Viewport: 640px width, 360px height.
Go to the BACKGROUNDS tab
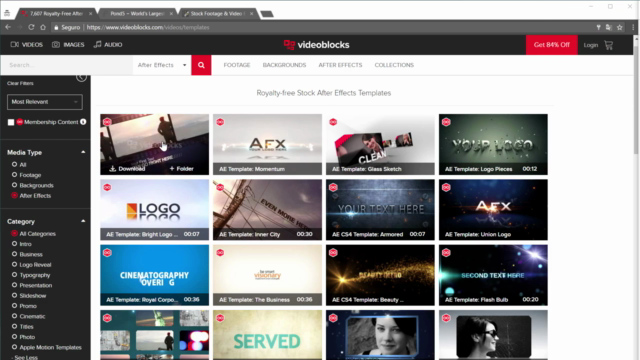284,65
